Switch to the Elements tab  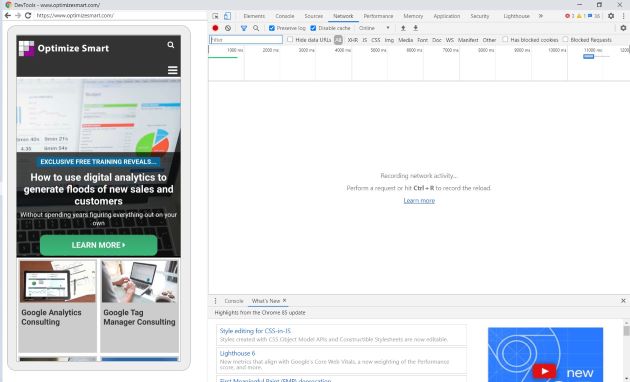(x=254, y=16)
